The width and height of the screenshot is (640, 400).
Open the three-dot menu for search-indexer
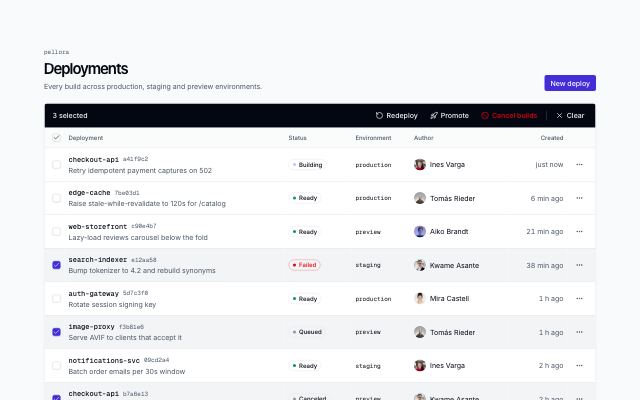pyautogui.click(x=579, y=265)
